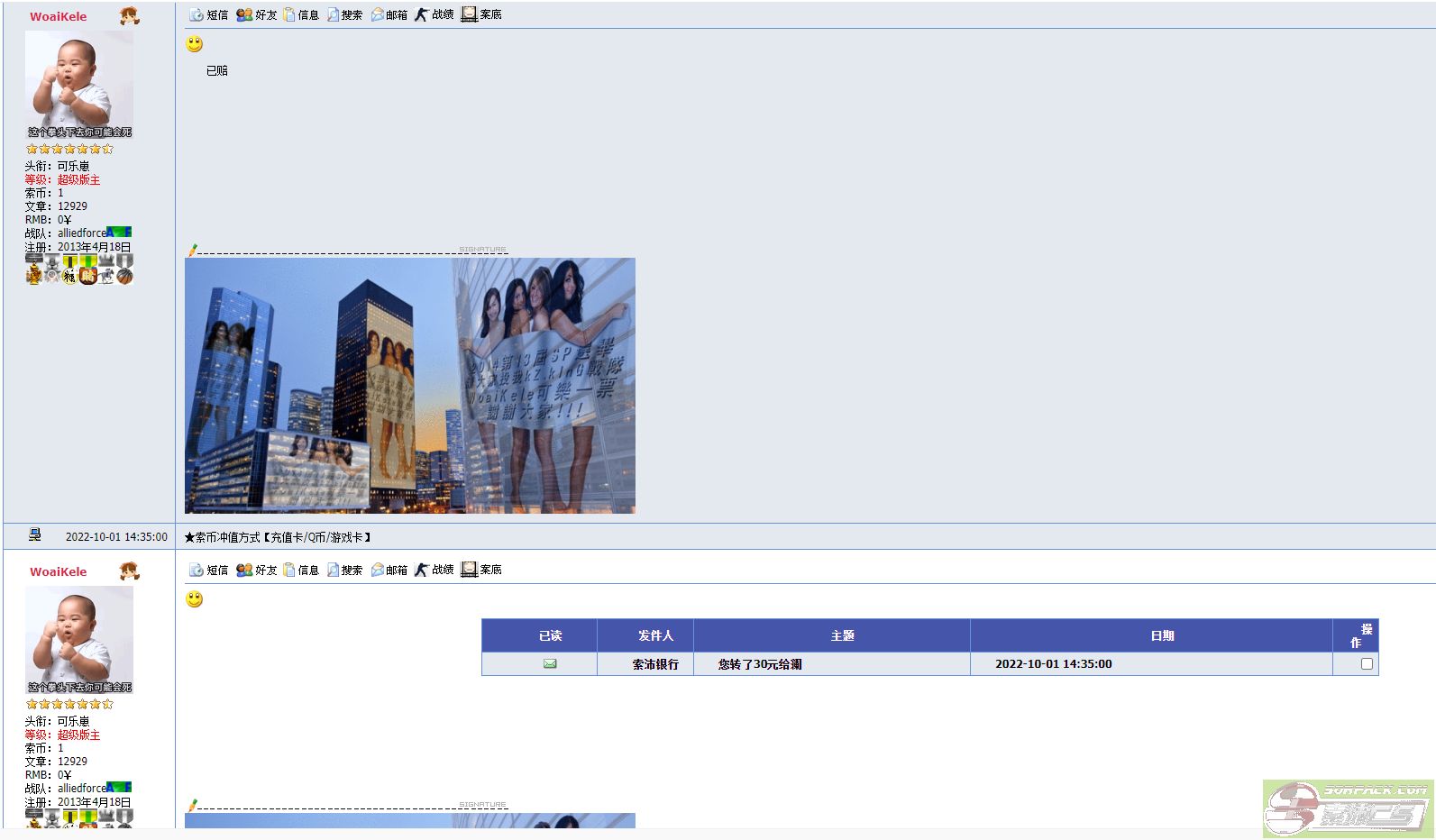Open WoaiKele username link in first post
1436x840 pixels.
59,17
